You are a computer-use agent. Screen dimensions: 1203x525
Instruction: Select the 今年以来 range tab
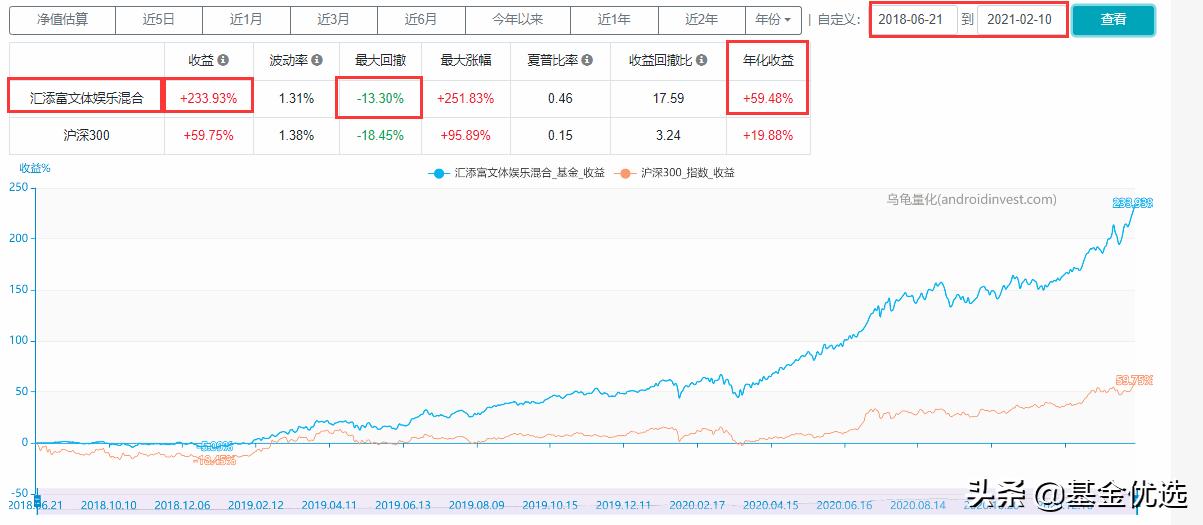[518, 19]
